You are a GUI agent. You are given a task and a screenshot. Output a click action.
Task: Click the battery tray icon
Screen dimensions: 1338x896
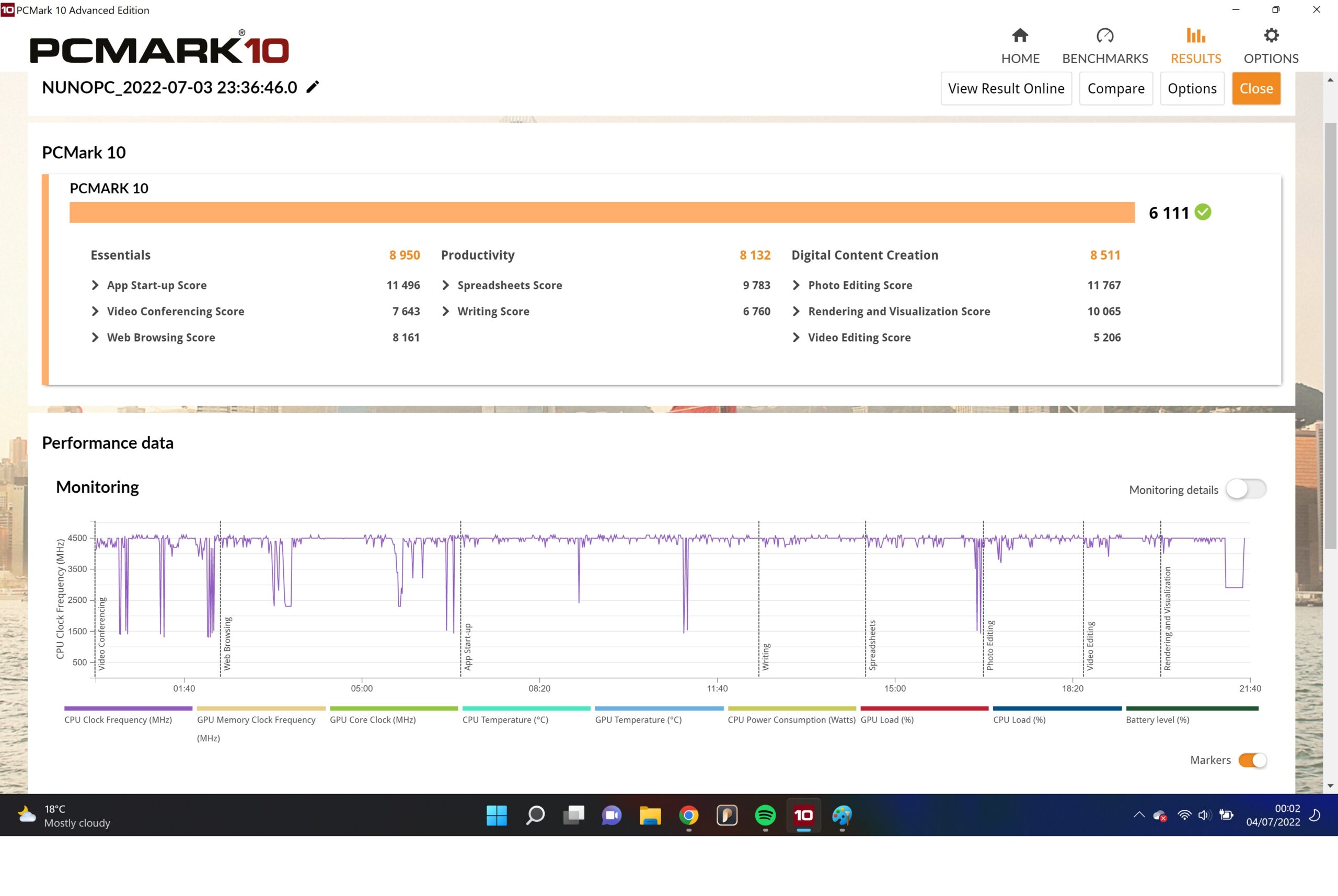pyautogui.click(x=1226, y=815)
